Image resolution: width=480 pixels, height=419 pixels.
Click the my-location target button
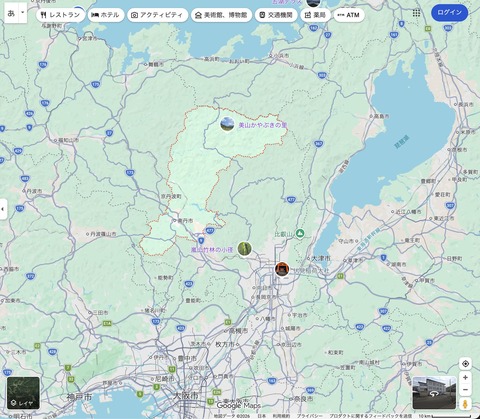[x=465, y=364]
